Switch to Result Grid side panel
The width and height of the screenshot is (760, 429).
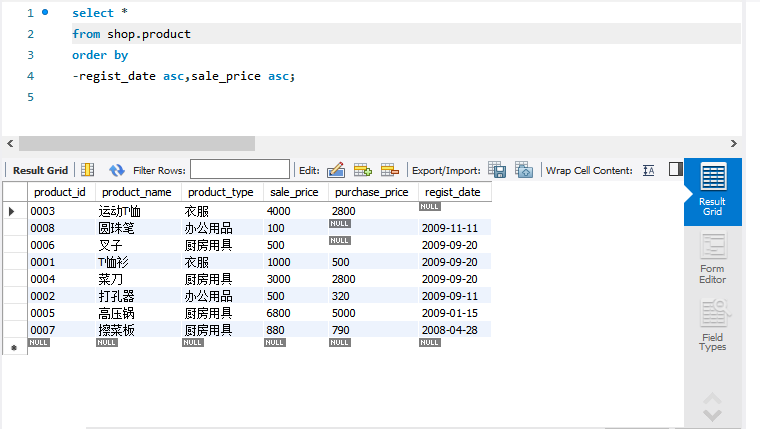coord(712,191)
